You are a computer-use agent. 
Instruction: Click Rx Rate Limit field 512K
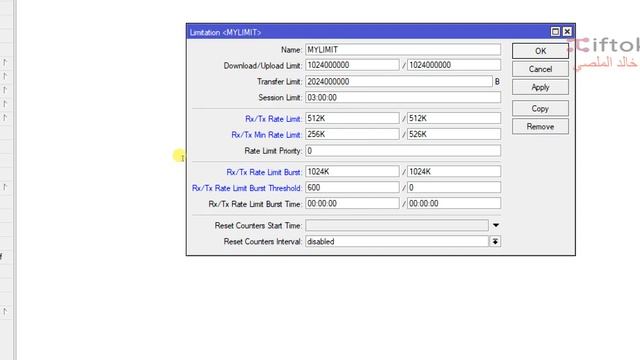pyautogui.click(x=352, y=118)
